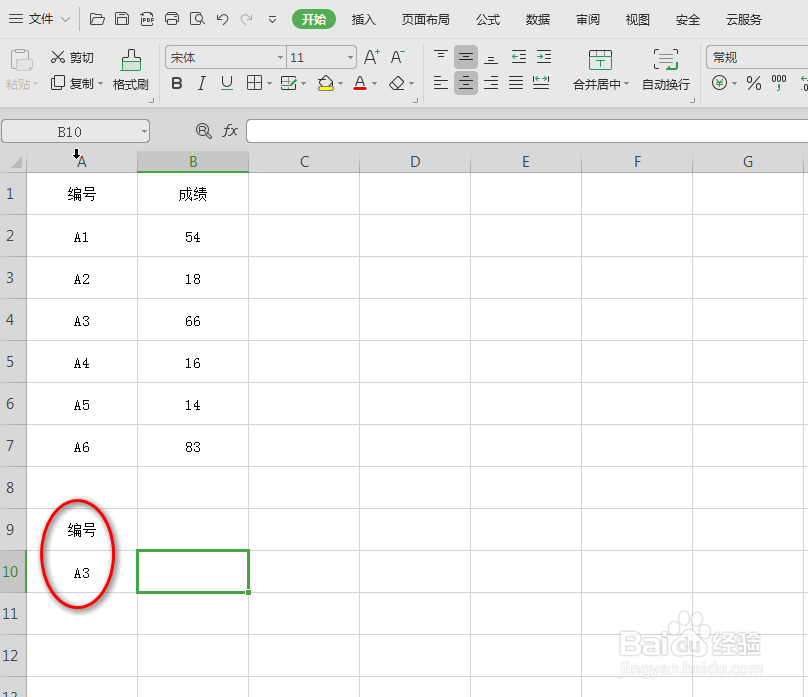Expand the fill color dropdown arrow

[x=341, y=83]
